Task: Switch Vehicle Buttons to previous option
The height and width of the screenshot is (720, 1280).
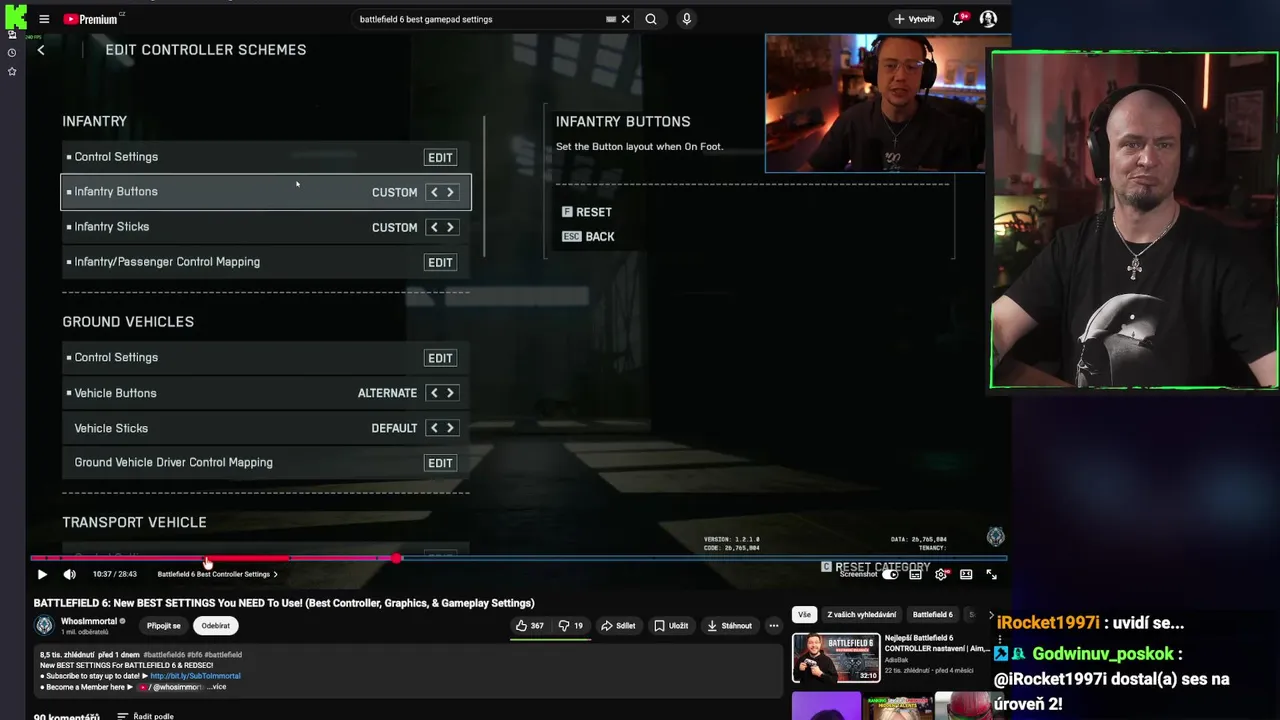Action: pos(434,393)
